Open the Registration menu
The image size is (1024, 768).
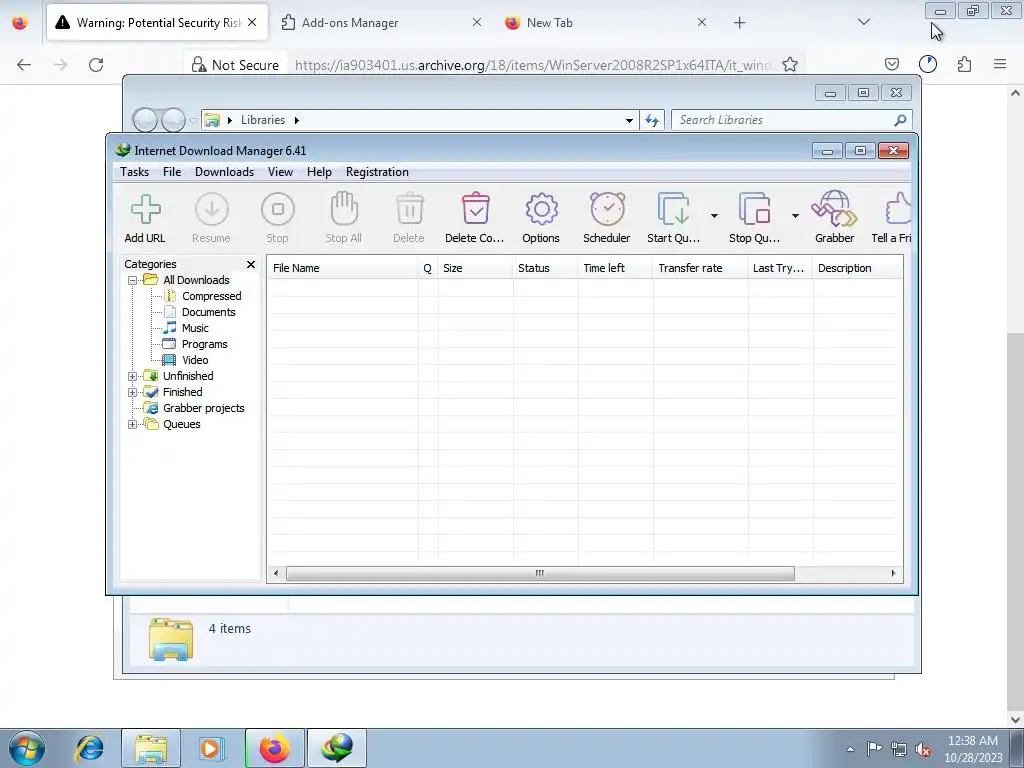pos(377,172)
